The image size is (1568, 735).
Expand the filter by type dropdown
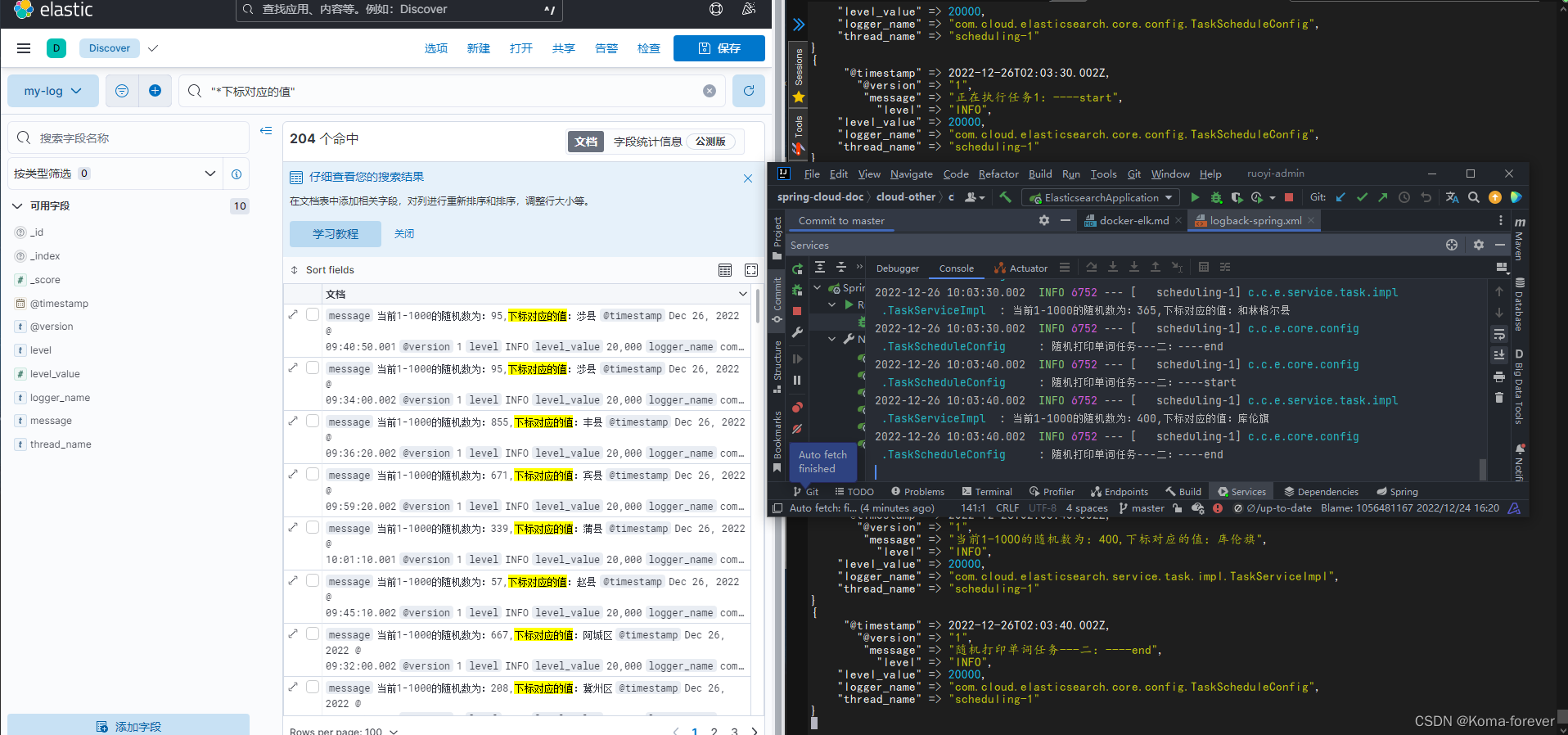click(115, 174)
